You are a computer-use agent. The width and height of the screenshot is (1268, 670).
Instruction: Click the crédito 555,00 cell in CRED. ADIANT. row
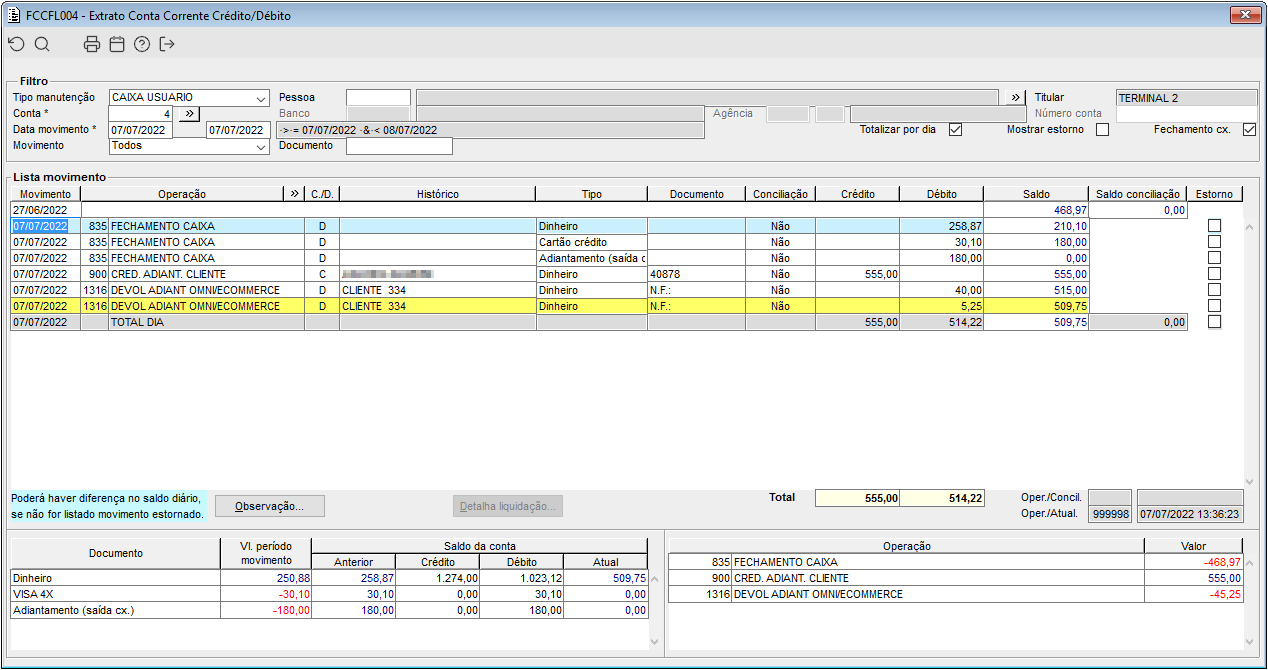[857, 274]
